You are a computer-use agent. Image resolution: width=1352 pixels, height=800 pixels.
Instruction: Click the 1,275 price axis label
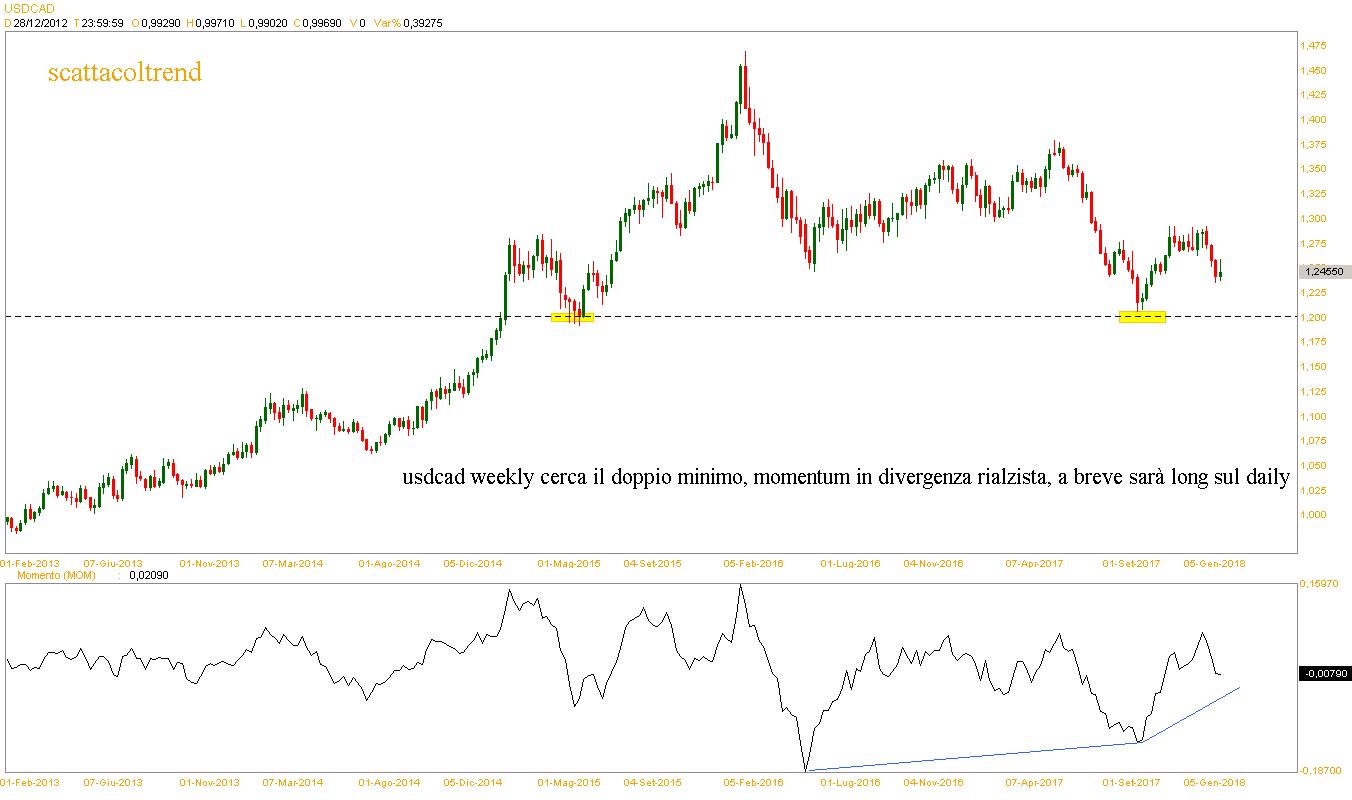1312,244
